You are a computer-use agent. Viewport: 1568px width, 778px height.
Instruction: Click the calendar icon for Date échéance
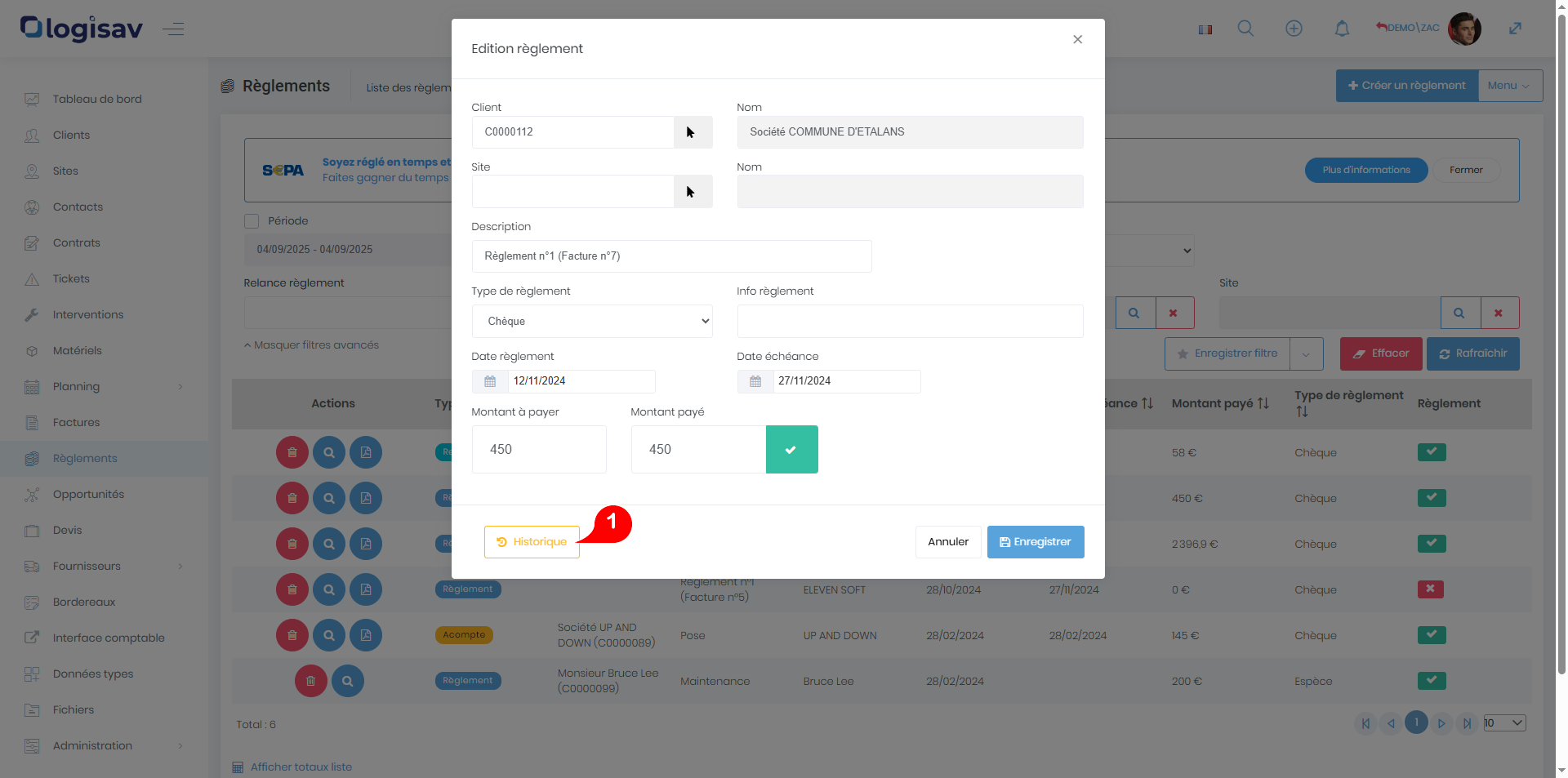755,381
